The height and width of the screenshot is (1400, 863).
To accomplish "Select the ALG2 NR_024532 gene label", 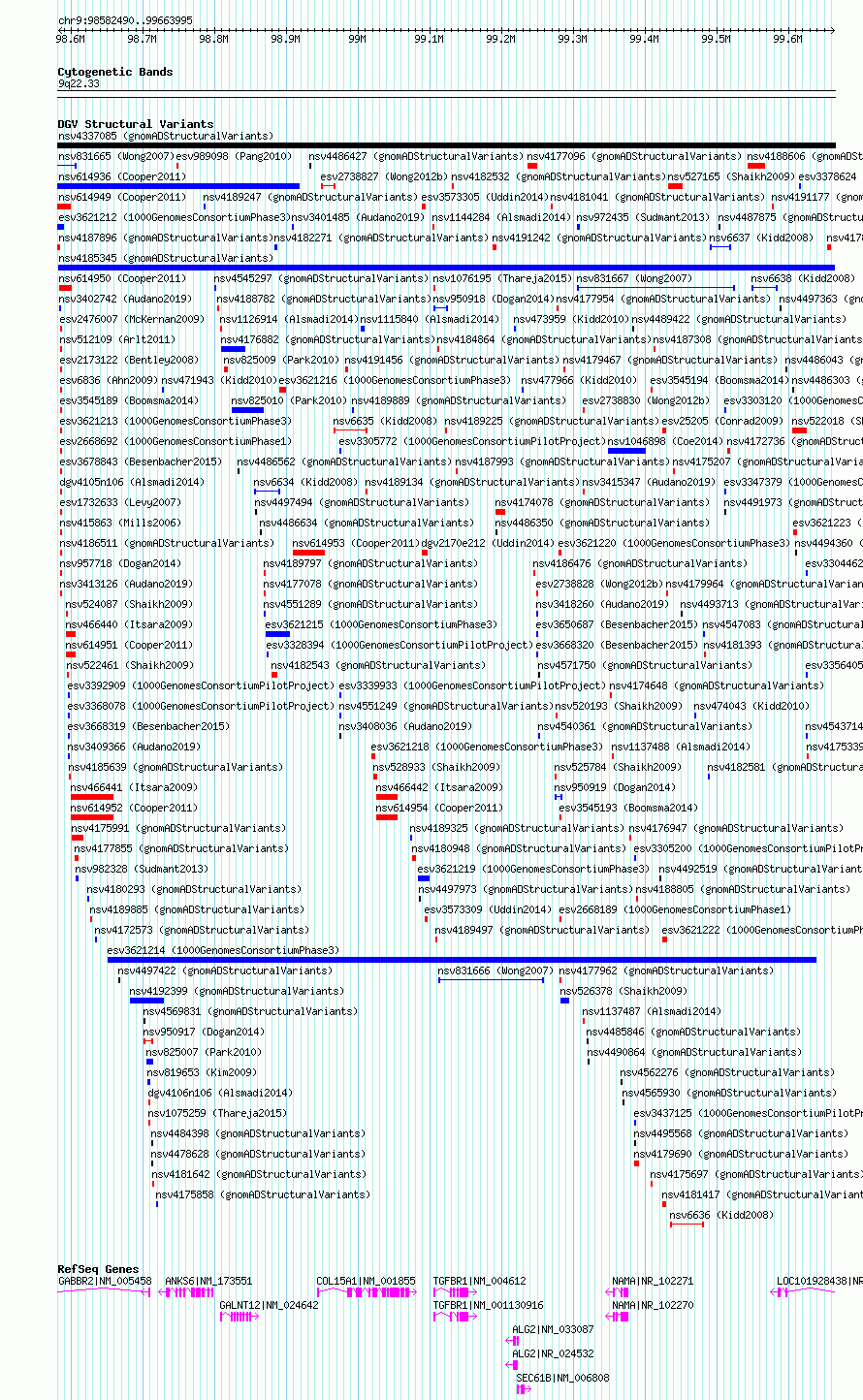I will [x=553, y=1353].
